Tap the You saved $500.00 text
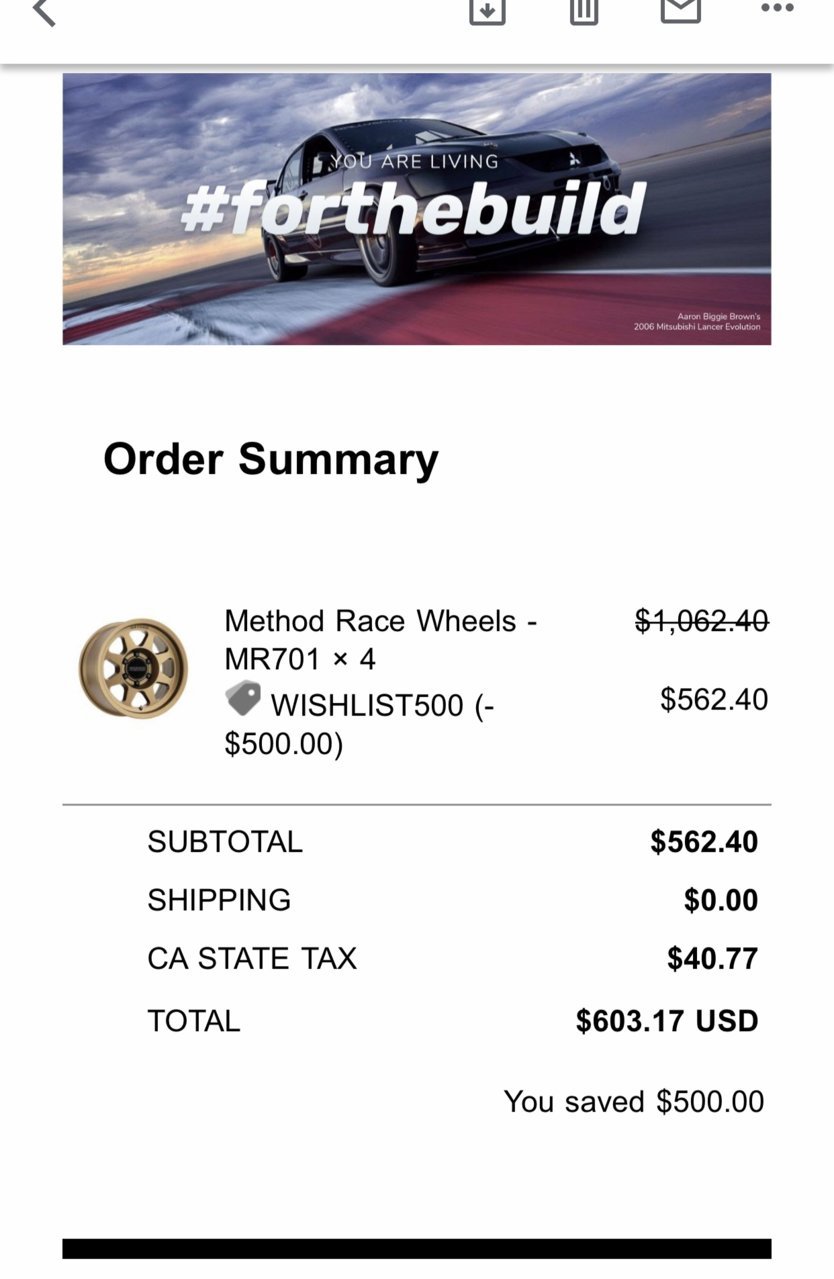This screenshot has height=1279, width=834. (634, 1102)
